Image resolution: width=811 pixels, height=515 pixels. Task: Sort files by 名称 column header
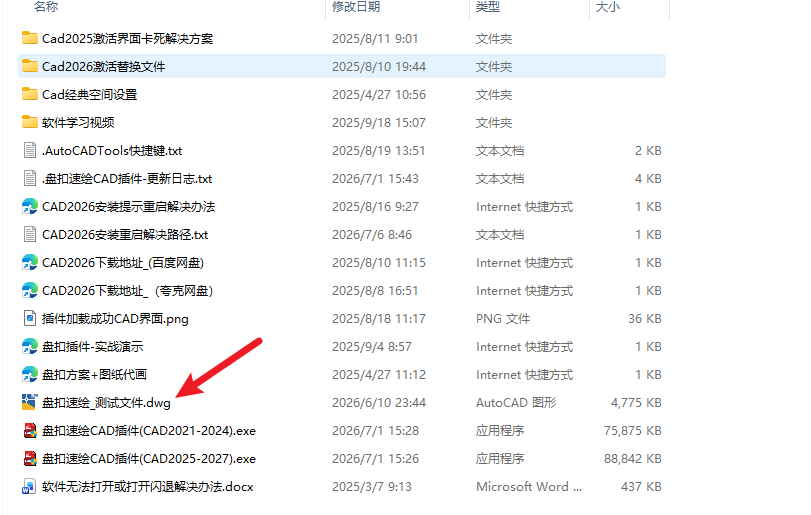click(x=46, y=7)
